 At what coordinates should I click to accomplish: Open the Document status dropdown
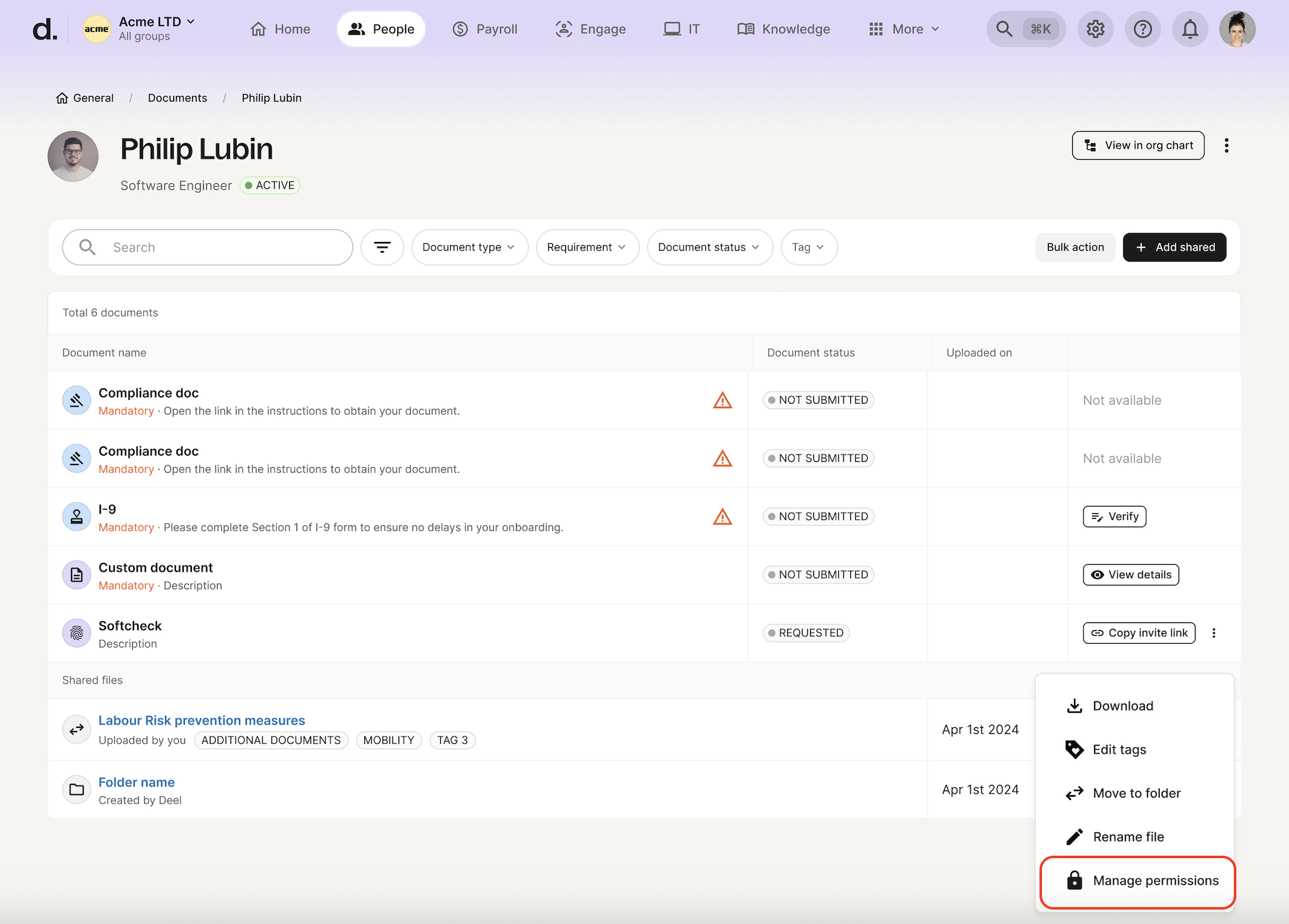[709, 247]
